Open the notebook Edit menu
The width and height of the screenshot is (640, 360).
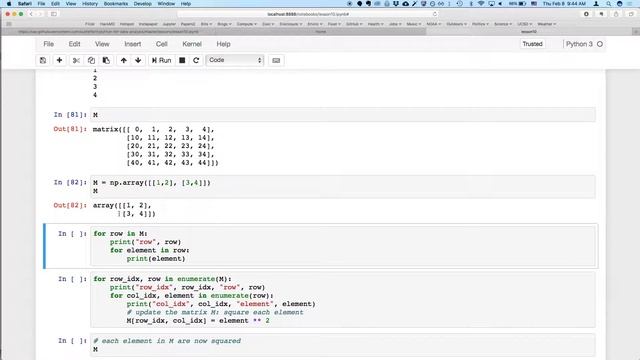74,44
